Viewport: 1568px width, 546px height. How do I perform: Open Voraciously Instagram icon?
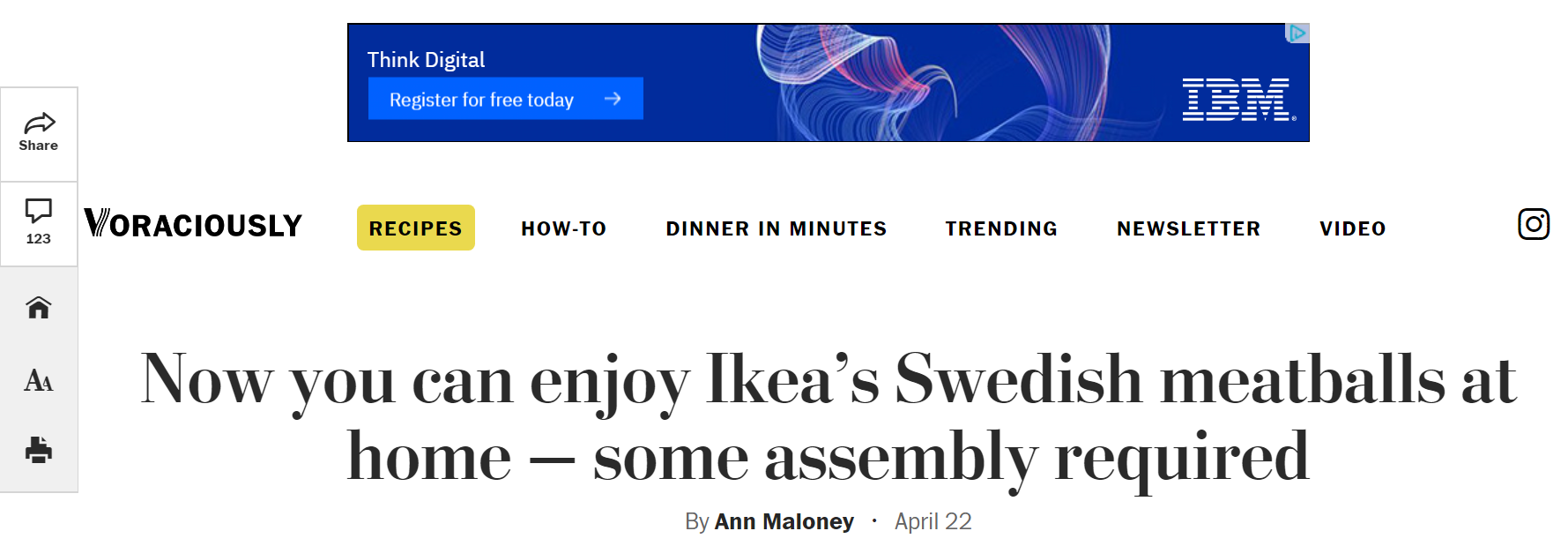(1534, 224)
